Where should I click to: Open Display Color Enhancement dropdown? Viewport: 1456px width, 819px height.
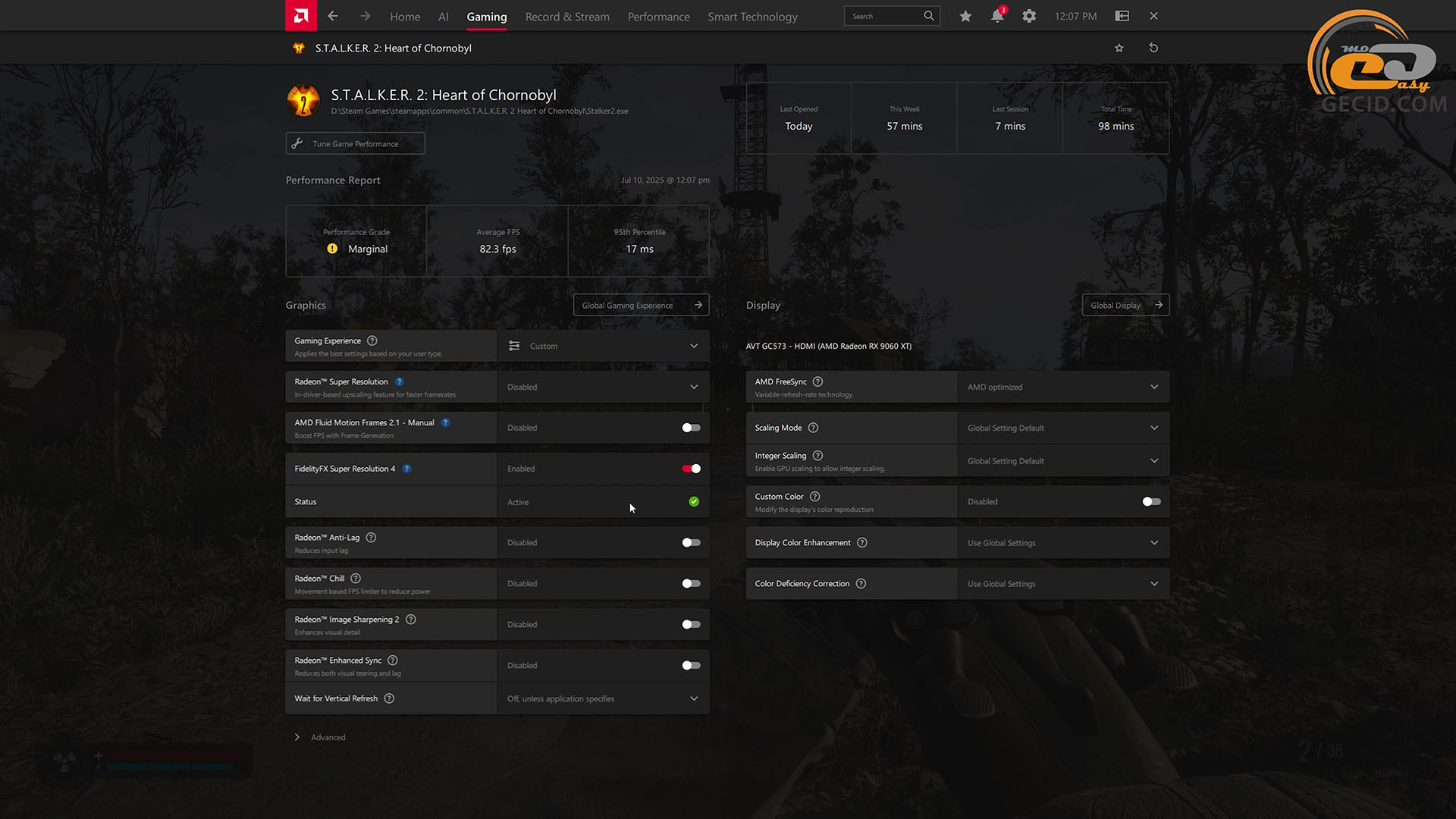click(x=1064, y=543)
